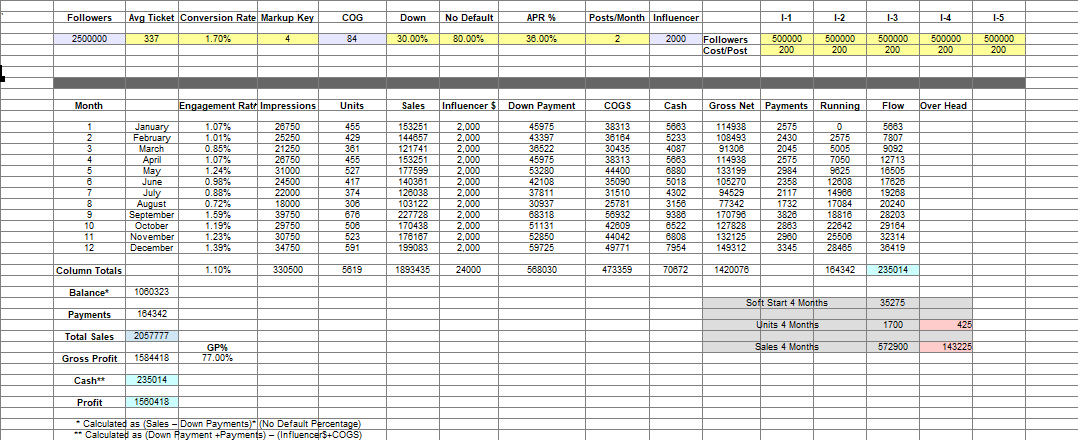Select the COG value 84
Image resolution: width=1078 pixels, height=440 pixels.
click(352, 39)
